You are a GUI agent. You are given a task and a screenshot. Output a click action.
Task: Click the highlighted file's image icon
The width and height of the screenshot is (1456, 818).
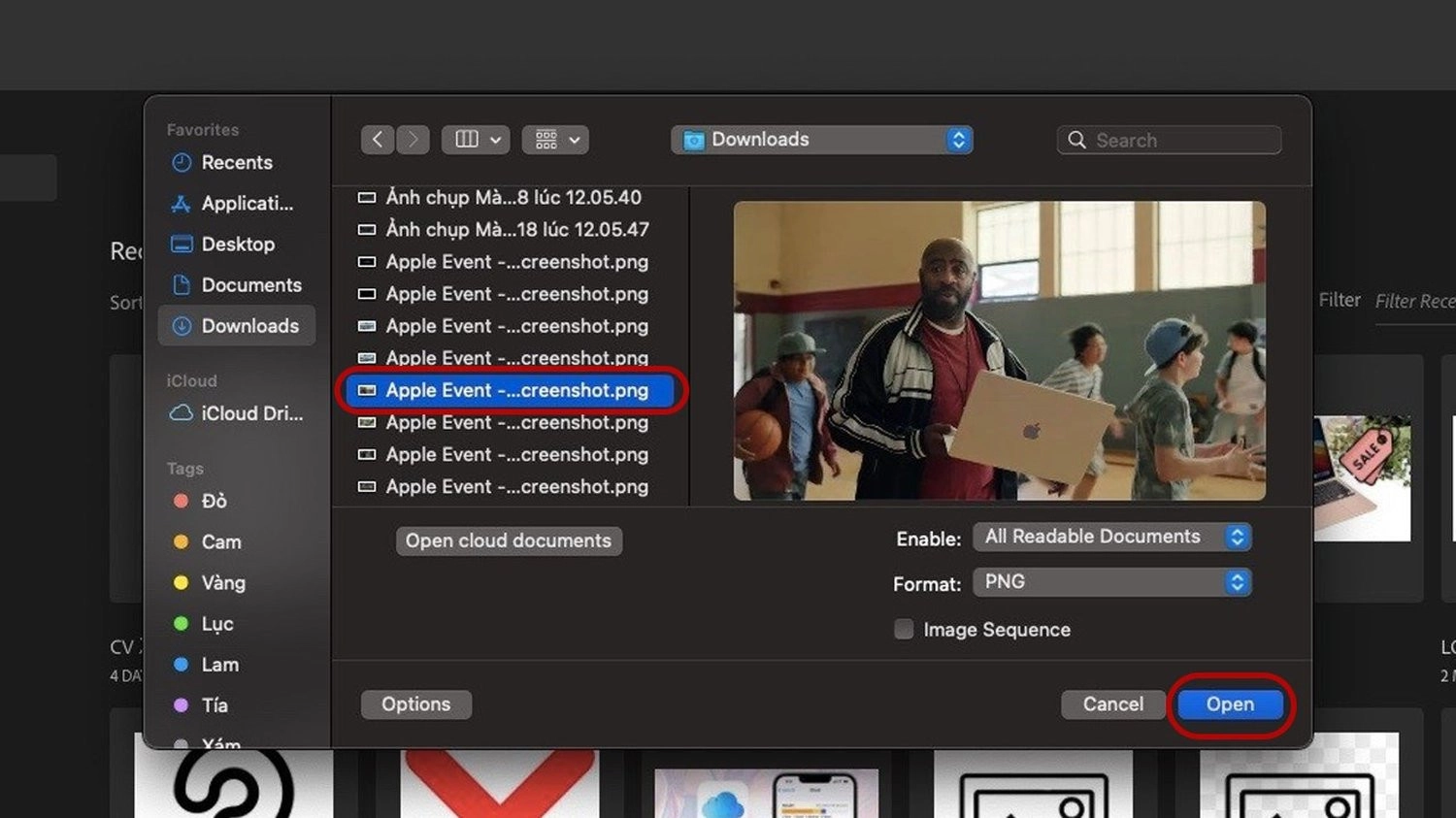coord(367,390)
